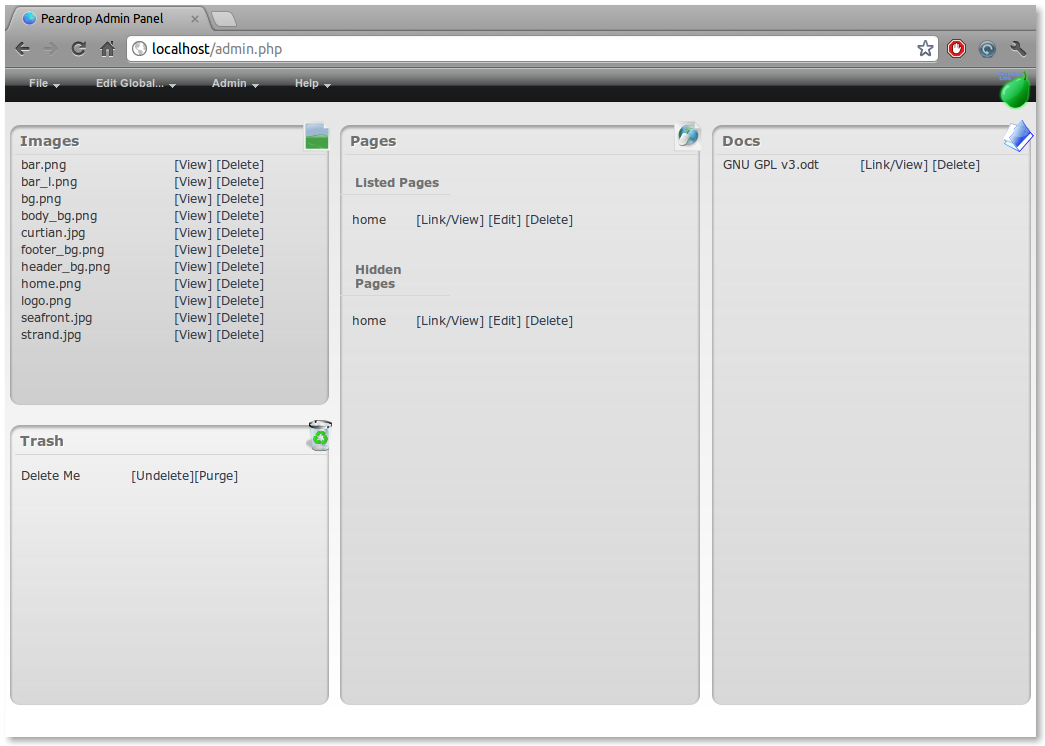Click the seafront.jpg file name
This screenshot has height=746, width=1045.
[57, 318]
